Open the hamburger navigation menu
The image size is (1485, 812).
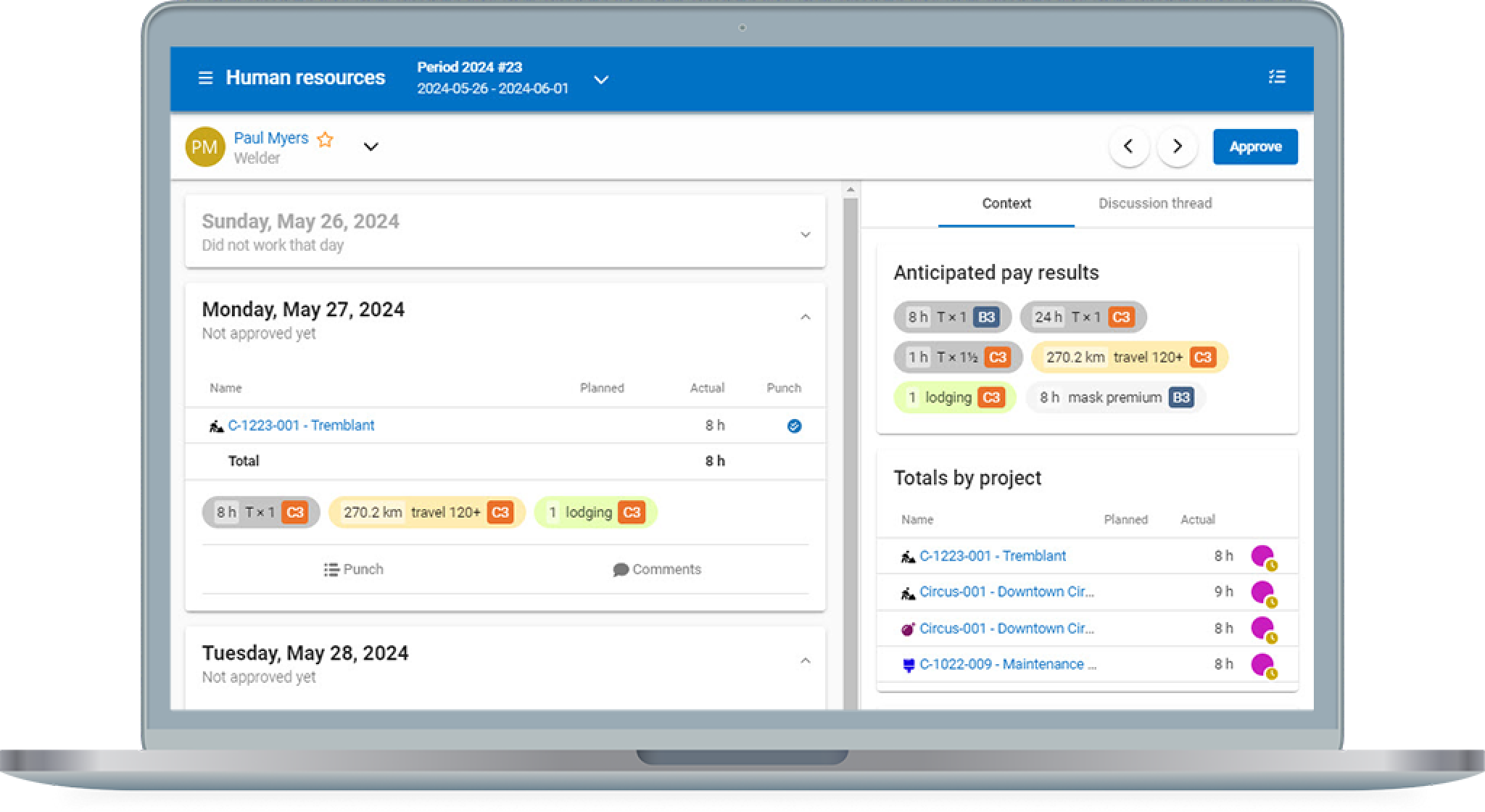(x=205, y=78)
